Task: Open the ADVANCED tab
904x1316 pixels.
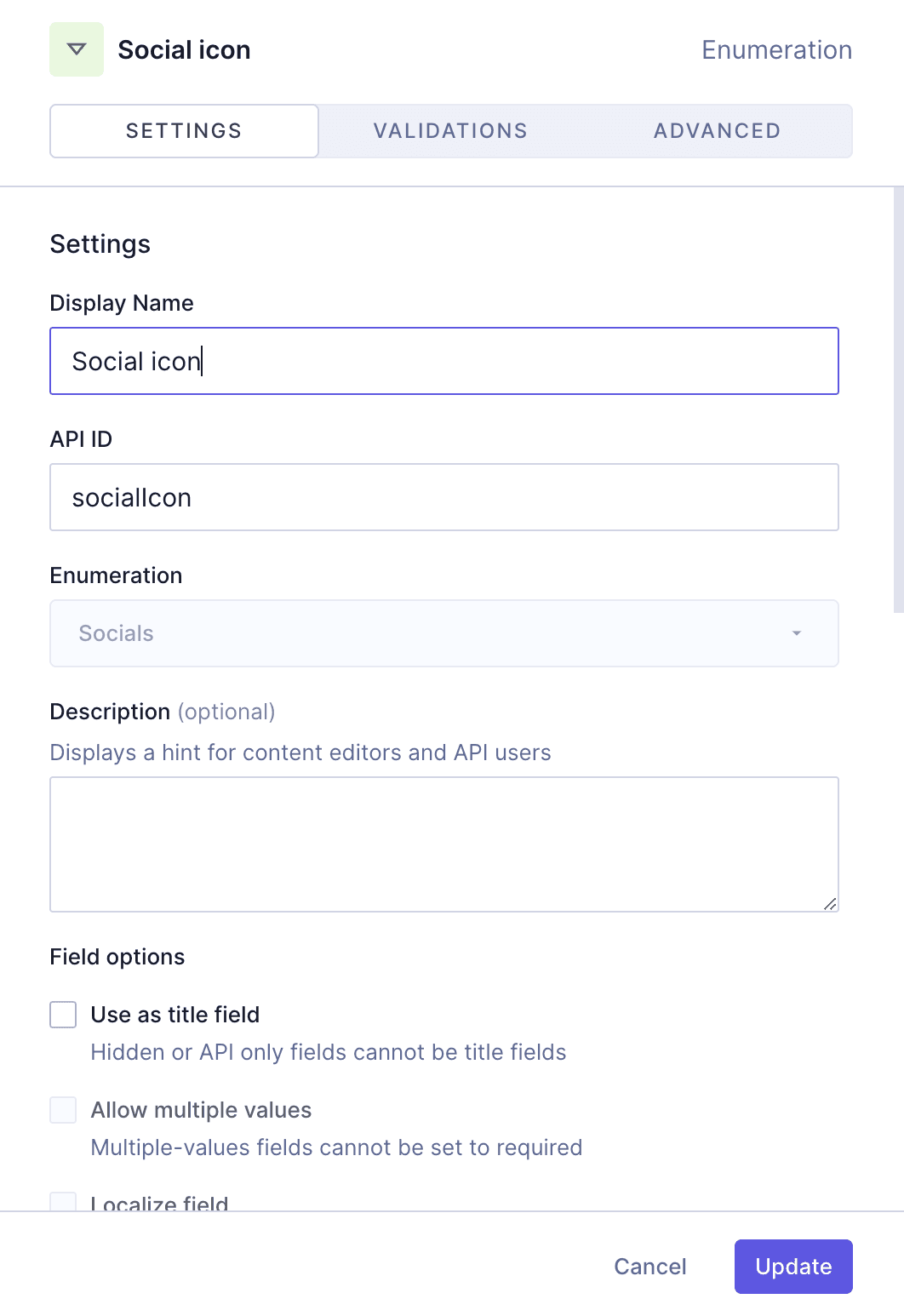Action: click(717, 130)
